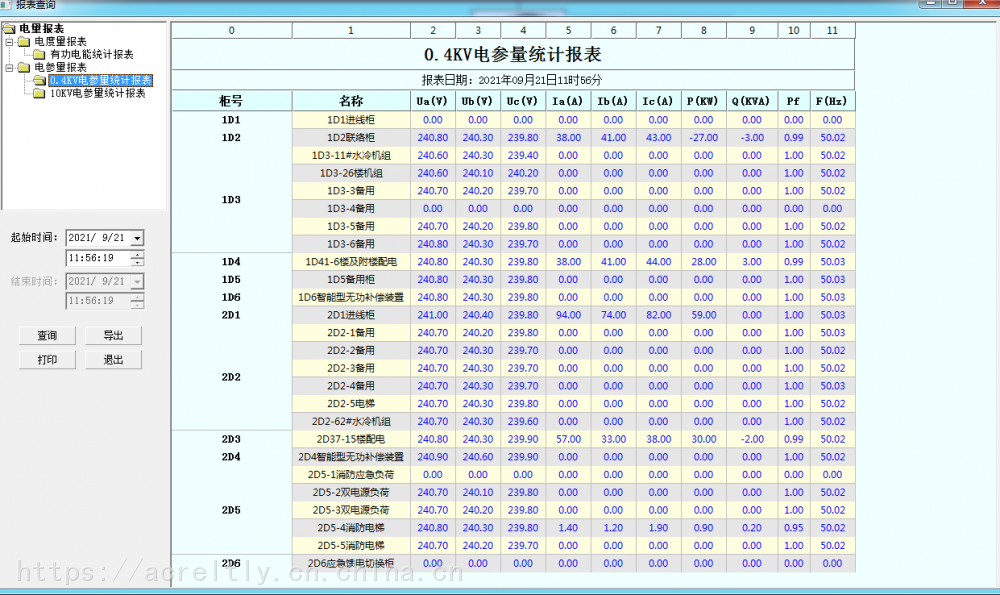This screenshot has width=1000, height=595.
Task: Open the start date dropdown arrow
Action: (137, 238)
